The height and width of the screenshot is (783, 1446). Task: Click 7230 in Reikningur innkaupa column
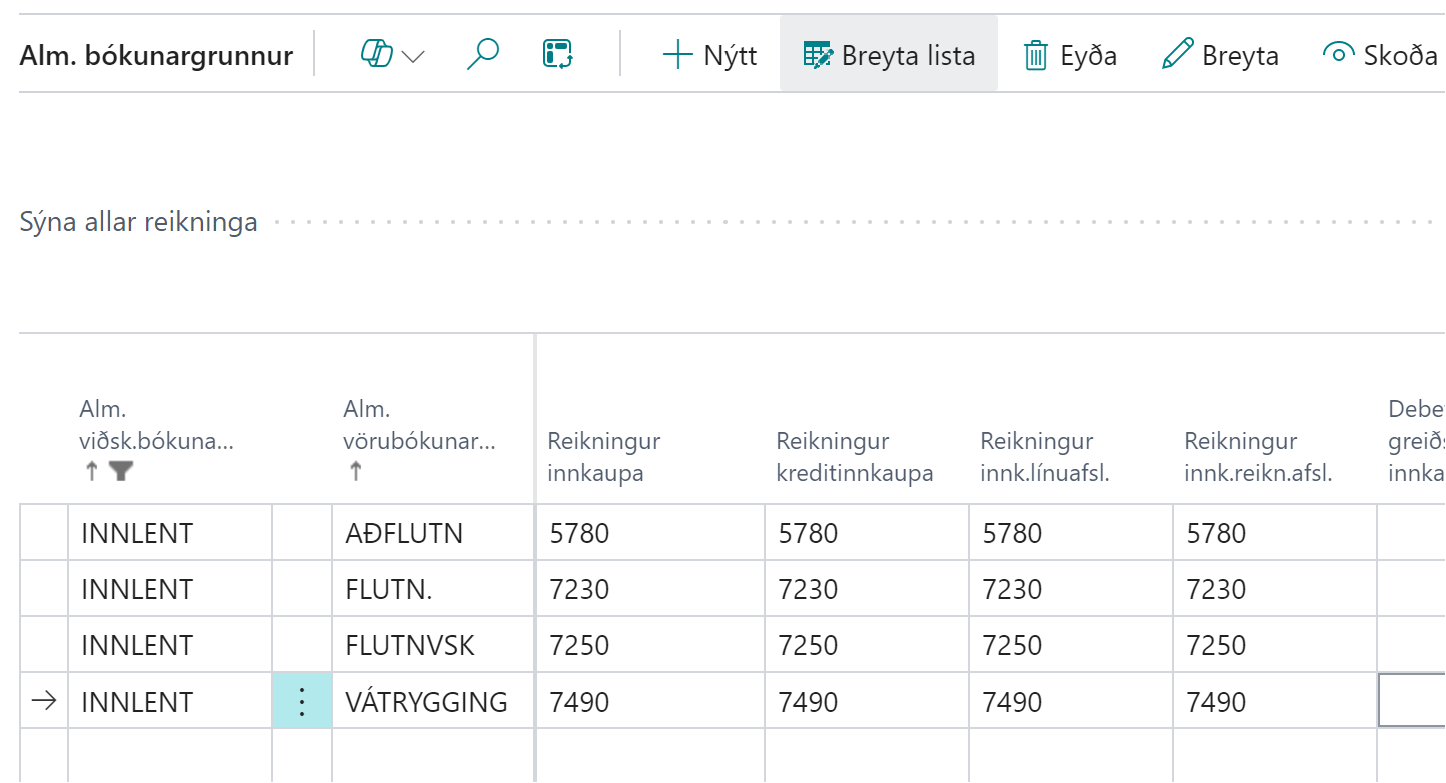click(x=580, y=589)
